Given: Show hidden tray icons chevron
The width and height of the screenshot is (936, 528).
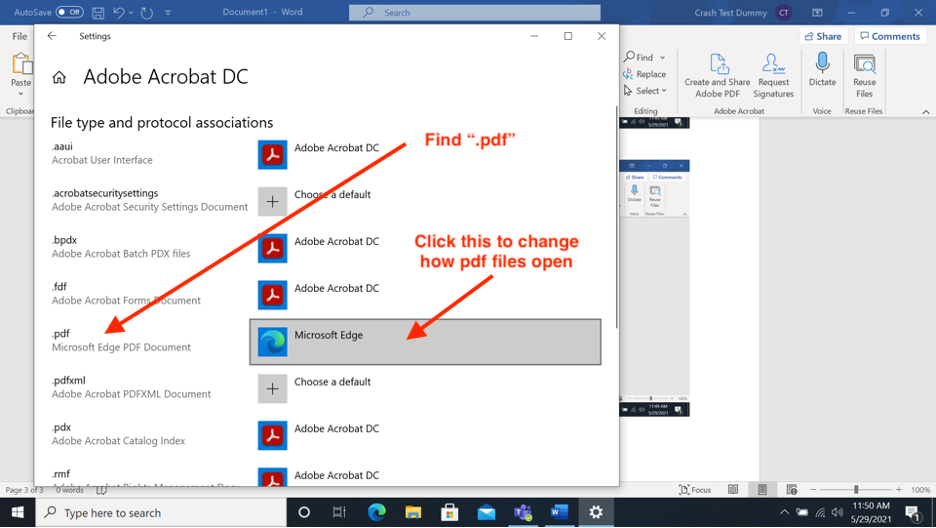Looking at the screenshot, I should tap(784, 512).
